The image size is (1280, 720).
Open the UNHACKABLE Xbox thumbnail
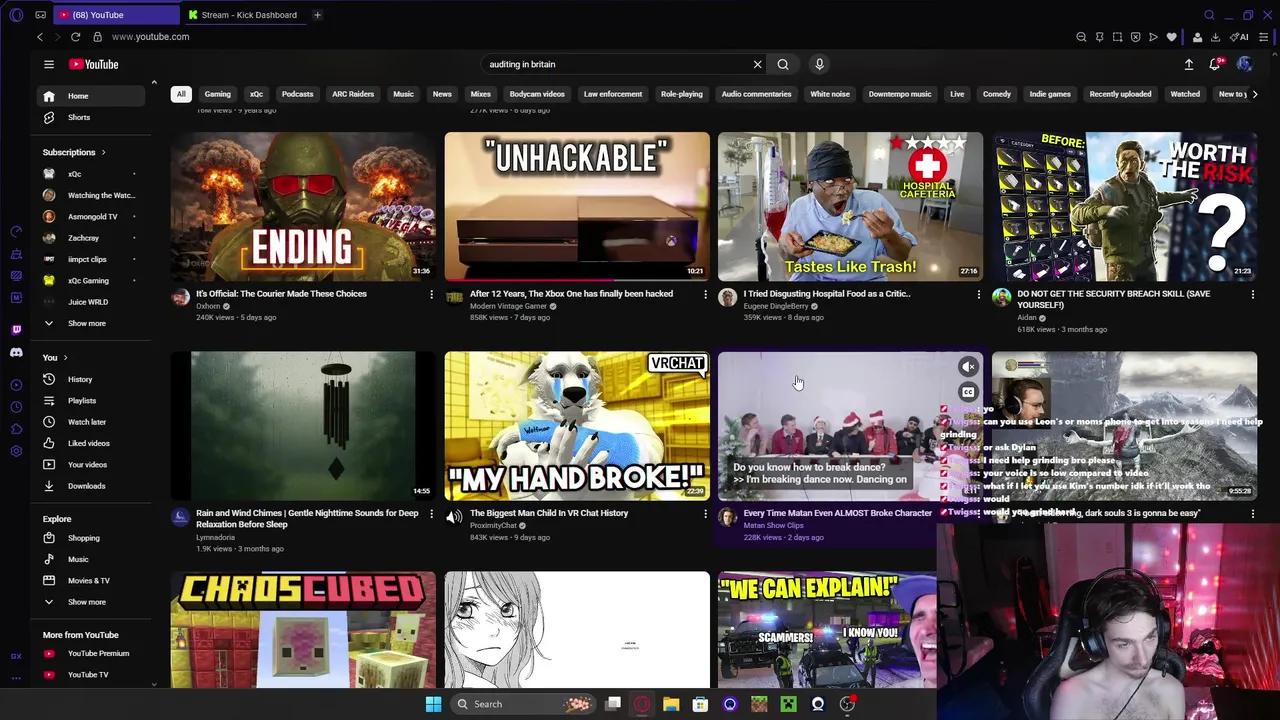[x=577, y=206]
